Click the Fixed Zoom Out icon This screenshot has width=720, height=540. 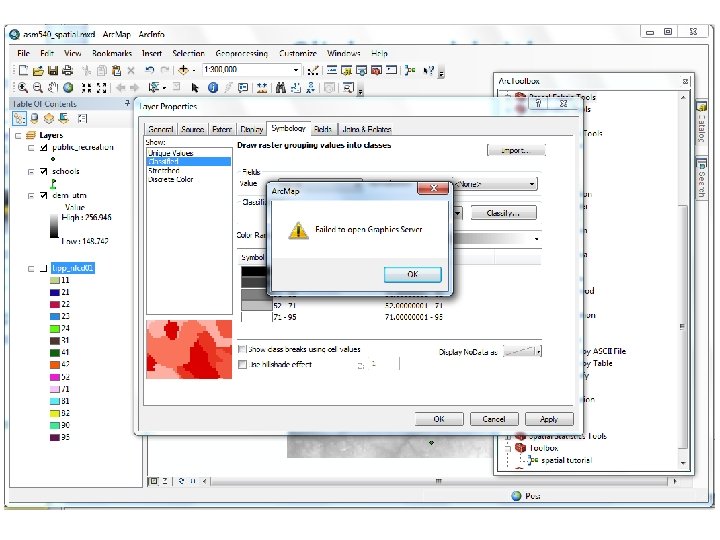[x=101, y=87]
